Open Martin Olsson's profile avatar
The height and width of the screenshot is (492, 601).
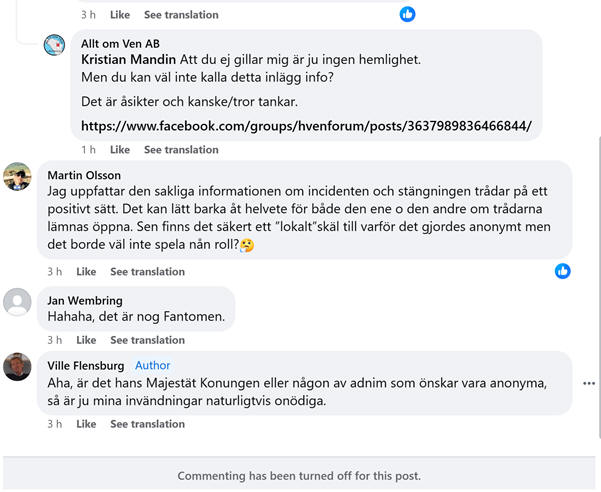[17, 176]
